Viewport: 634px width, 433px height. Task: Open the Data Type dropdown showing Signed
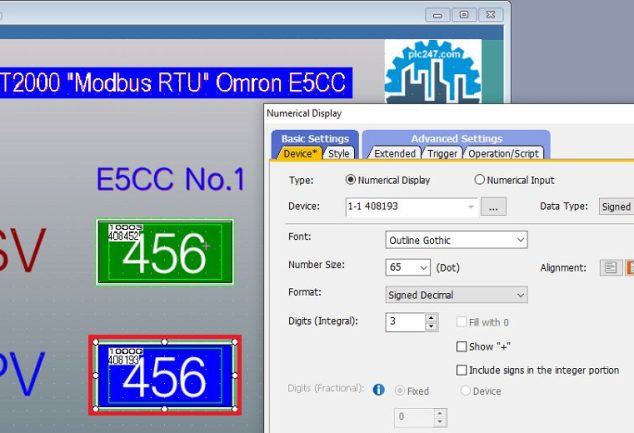pos(616,207)
